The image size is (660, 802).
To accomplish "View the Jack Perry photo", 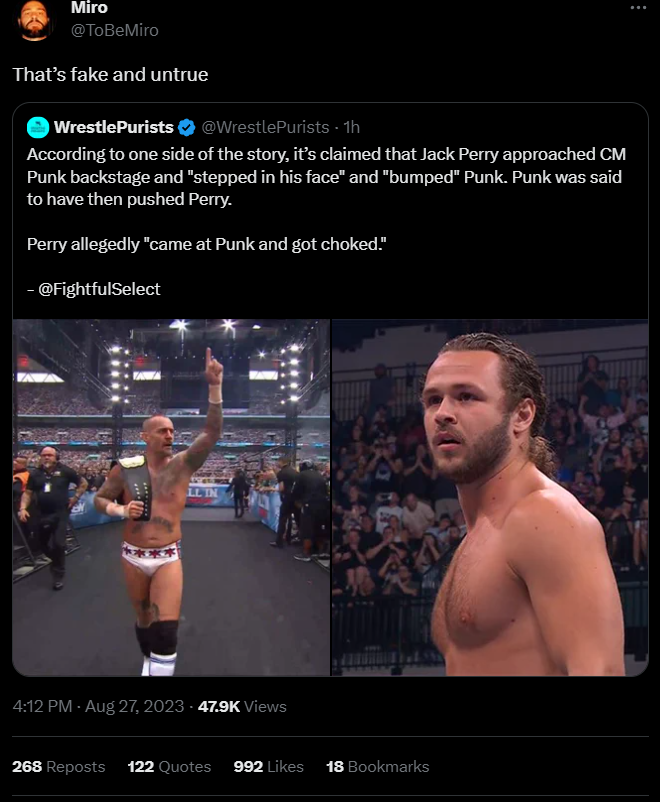I will (x=490, y=497).
